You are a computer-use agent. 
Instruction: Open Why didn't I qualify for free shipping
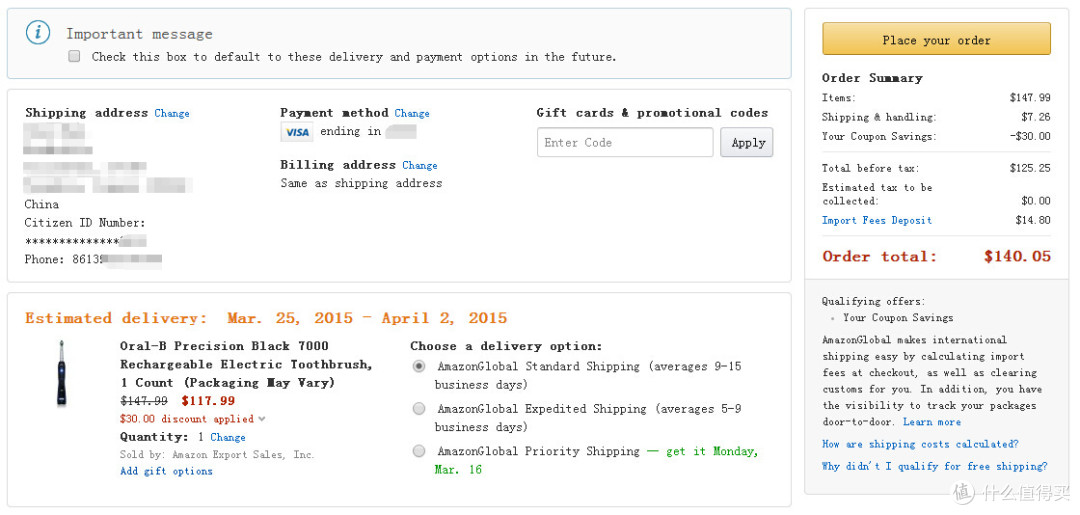click(x=935, y=466)
